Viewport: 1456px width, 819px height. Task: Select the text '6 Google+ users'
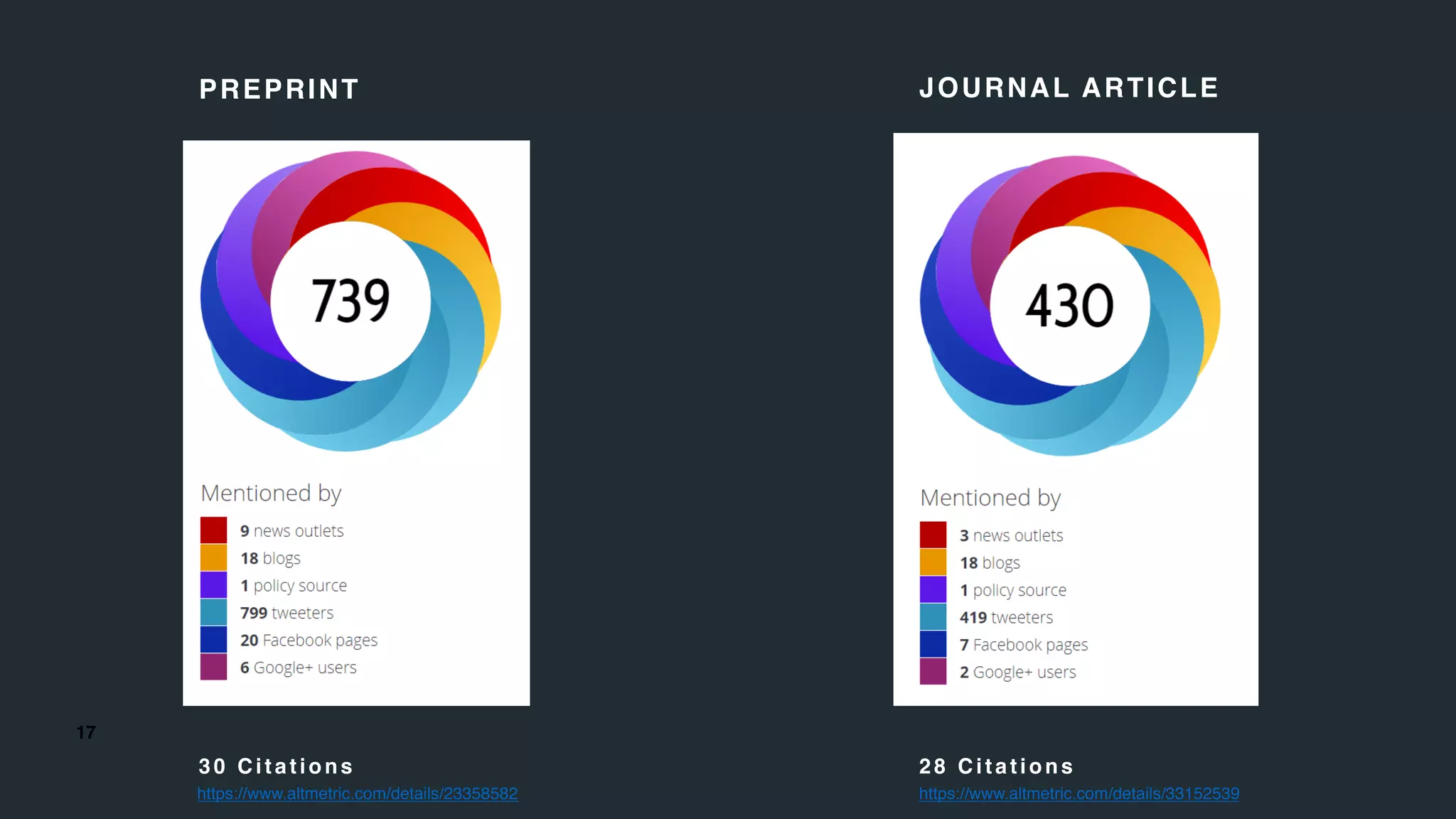coord(298,668)
